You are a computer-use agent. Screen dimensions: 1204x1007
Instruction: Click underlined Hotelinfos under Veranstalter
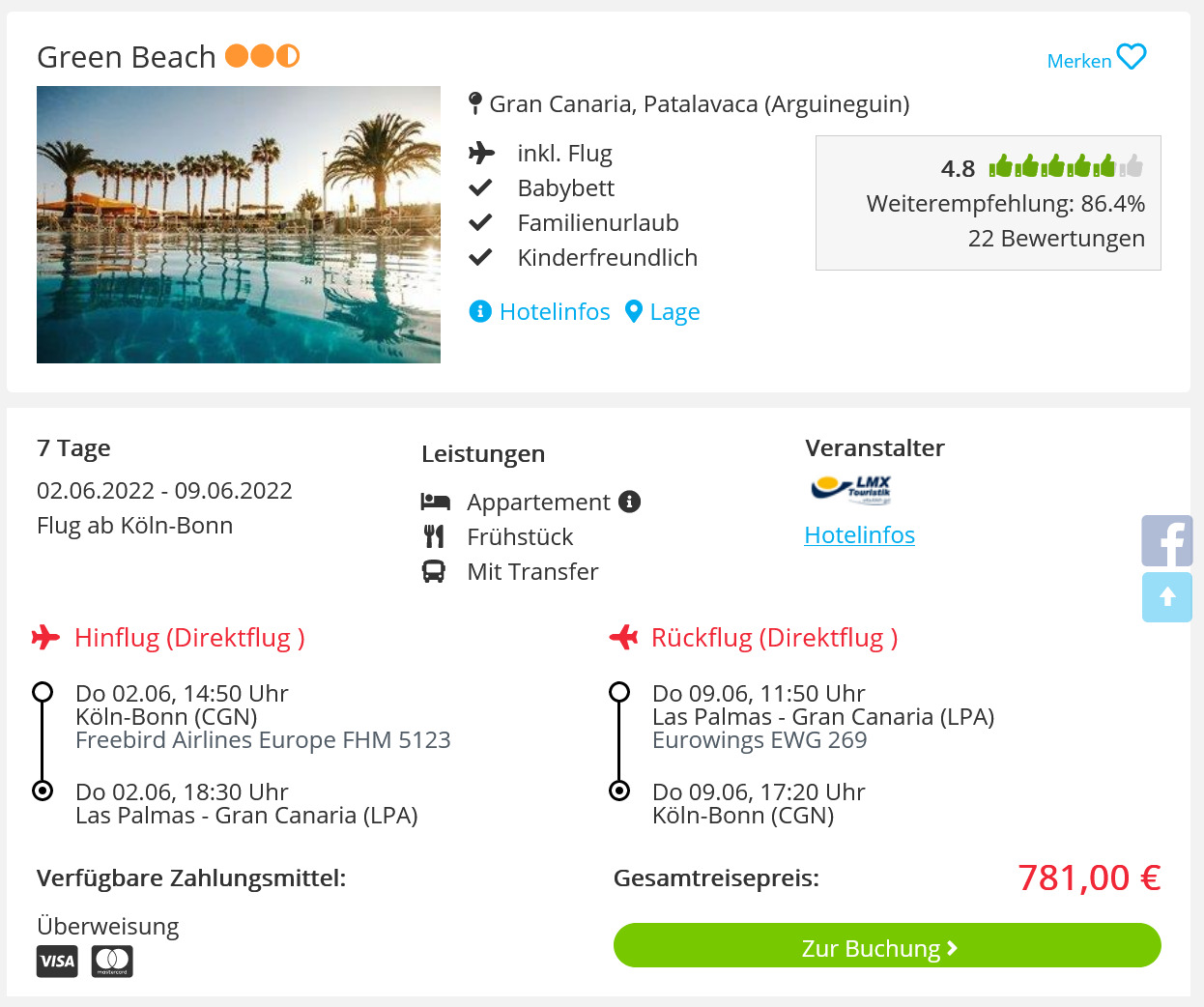point(859,534)
